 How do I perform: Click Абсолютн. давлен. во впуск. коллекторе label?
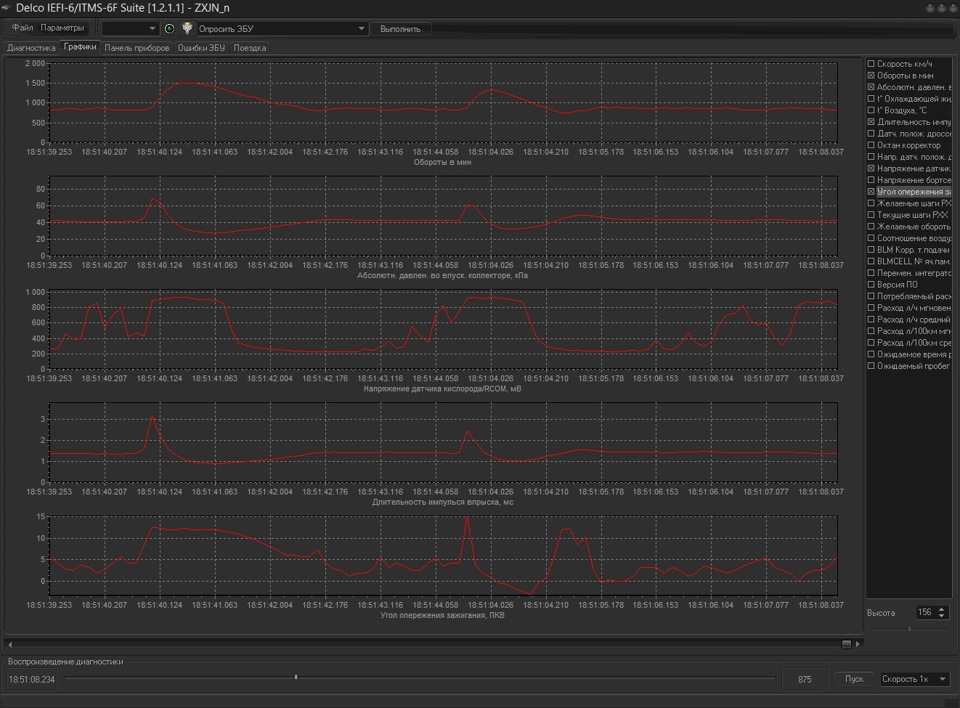click(442, 276)
